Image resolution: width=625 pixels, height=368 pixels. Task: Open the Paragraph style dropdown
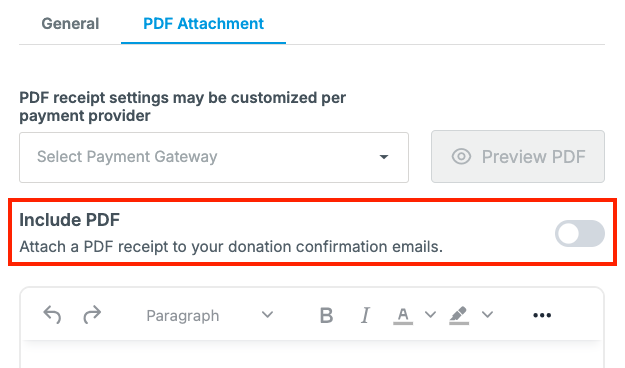(x=210, y=315)
